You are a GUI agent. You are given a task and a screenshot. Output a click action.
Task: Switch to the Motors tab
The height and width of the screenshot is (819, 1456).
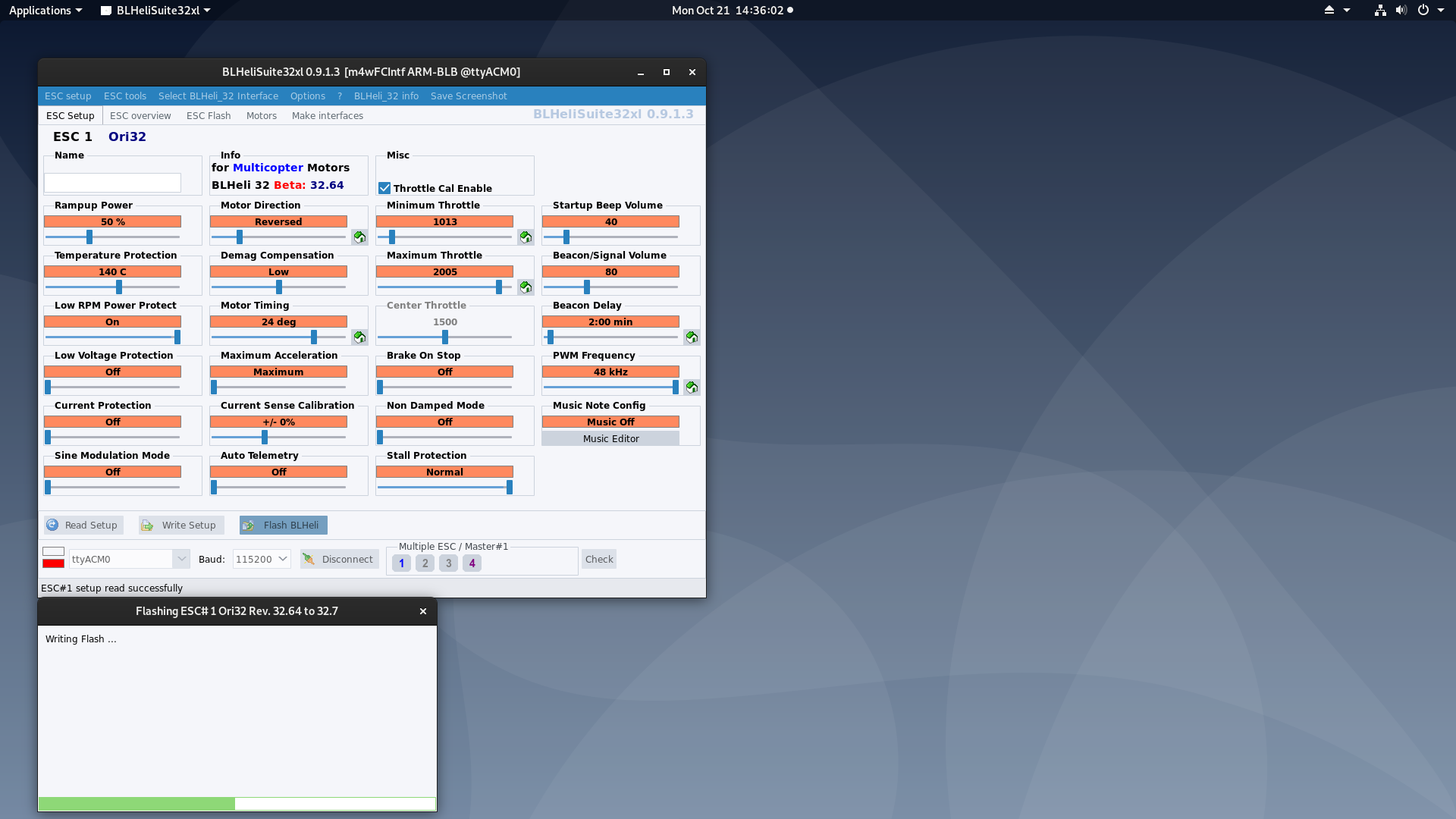(262, 116)
